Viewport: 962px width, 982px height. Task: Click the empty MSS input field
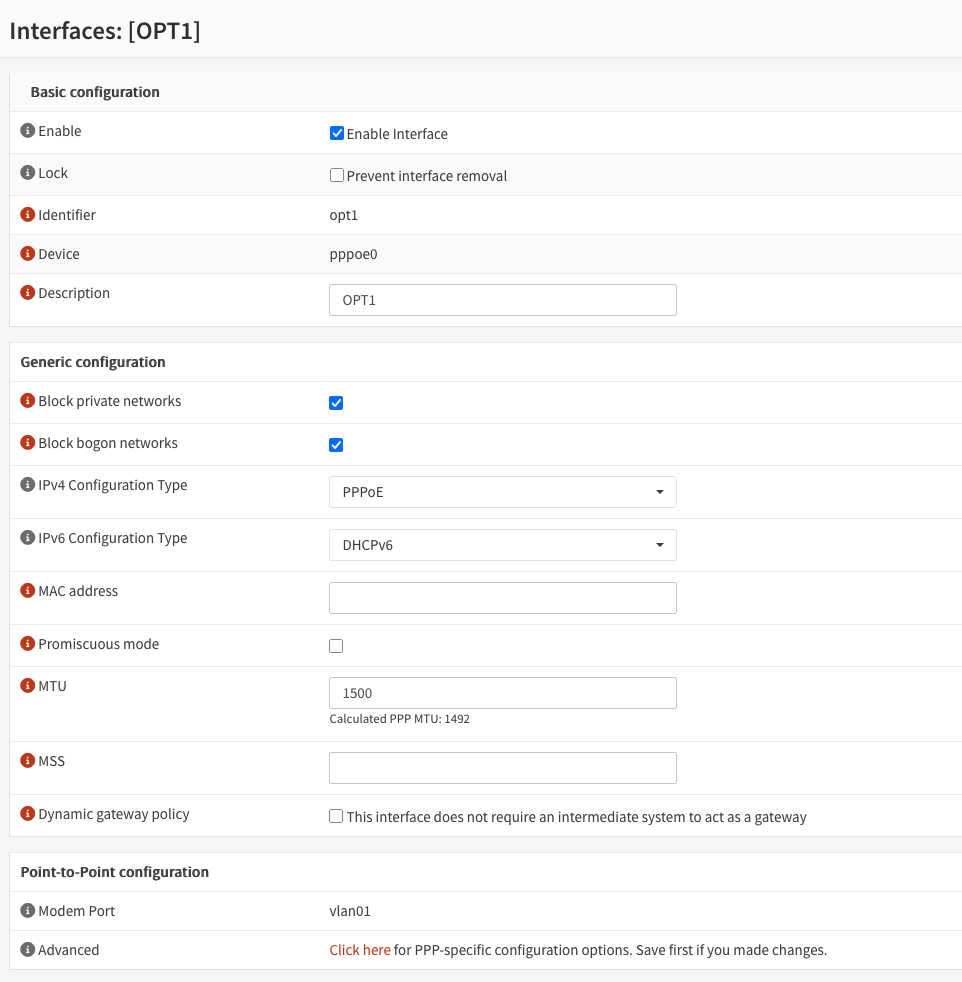[x=502, y=768]
